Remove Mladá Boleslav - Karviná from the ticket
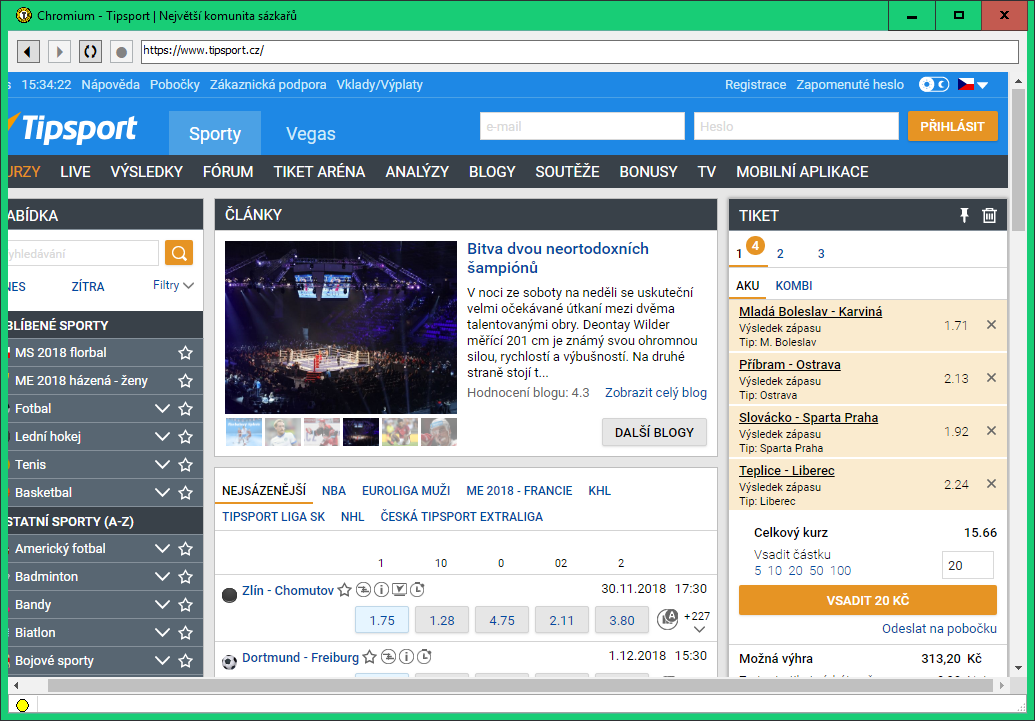This screenshot has height=721, width=1035. tap(991, 325)
